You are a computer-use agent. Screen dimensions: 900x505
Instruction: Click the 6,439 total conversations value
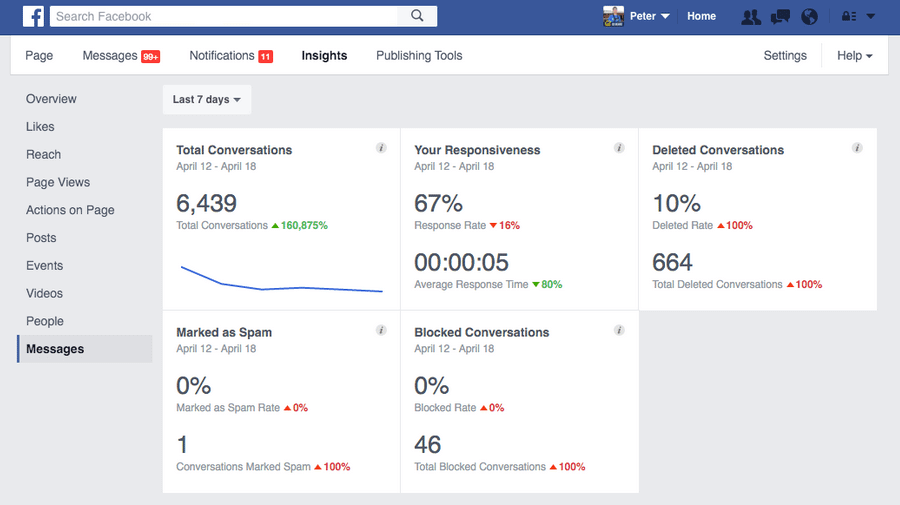point(207,203)
